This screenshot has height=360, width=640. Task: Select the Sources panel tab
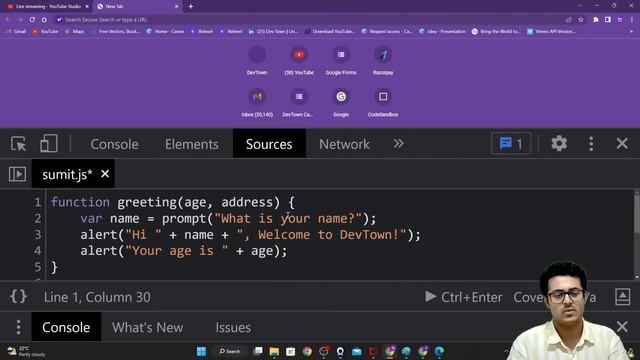[269, 144]
